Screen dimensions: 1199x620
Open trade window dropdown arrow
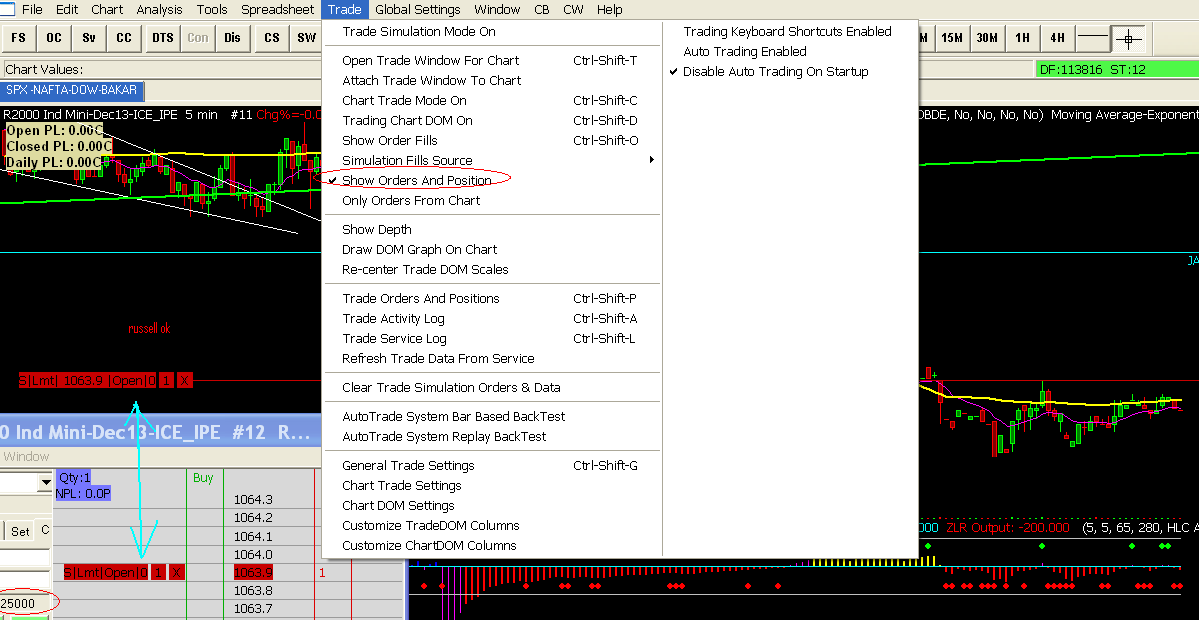click(45, 482)
